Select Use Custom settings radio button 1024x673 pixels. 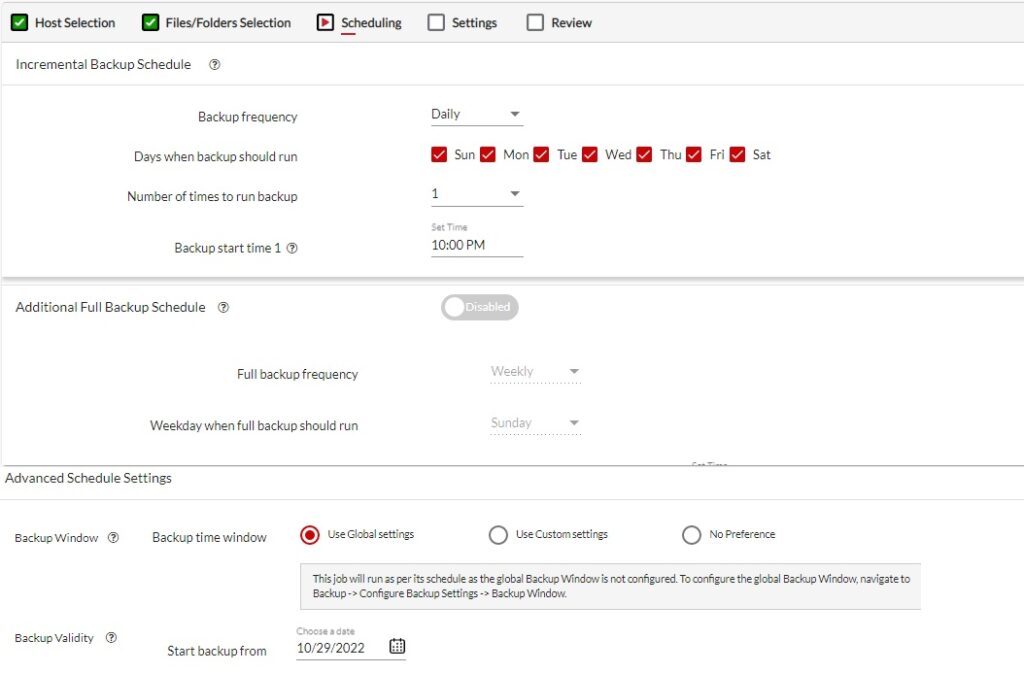498,535
